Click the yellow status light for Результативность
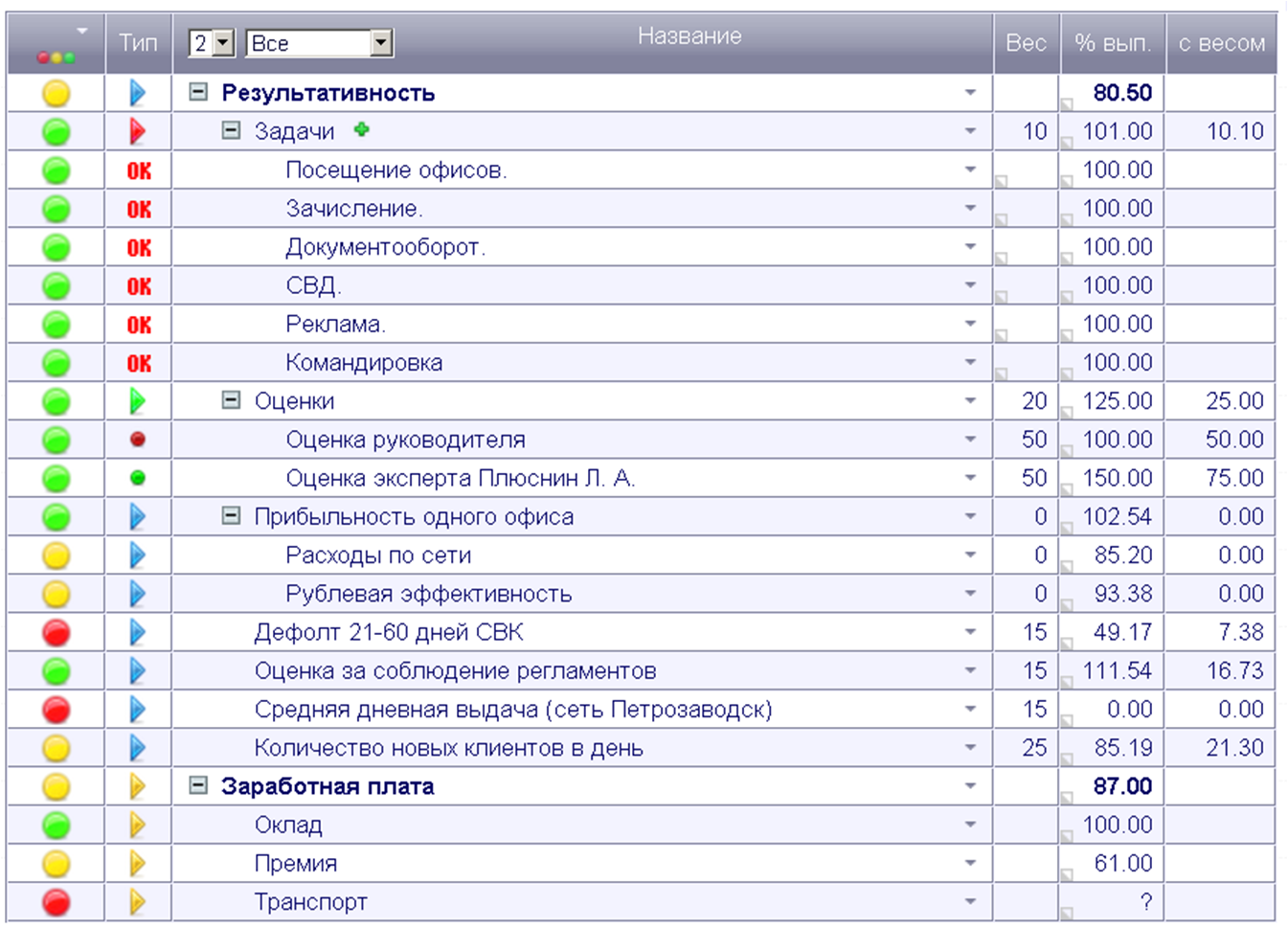1288x928 pixels. tap(56, 93)
